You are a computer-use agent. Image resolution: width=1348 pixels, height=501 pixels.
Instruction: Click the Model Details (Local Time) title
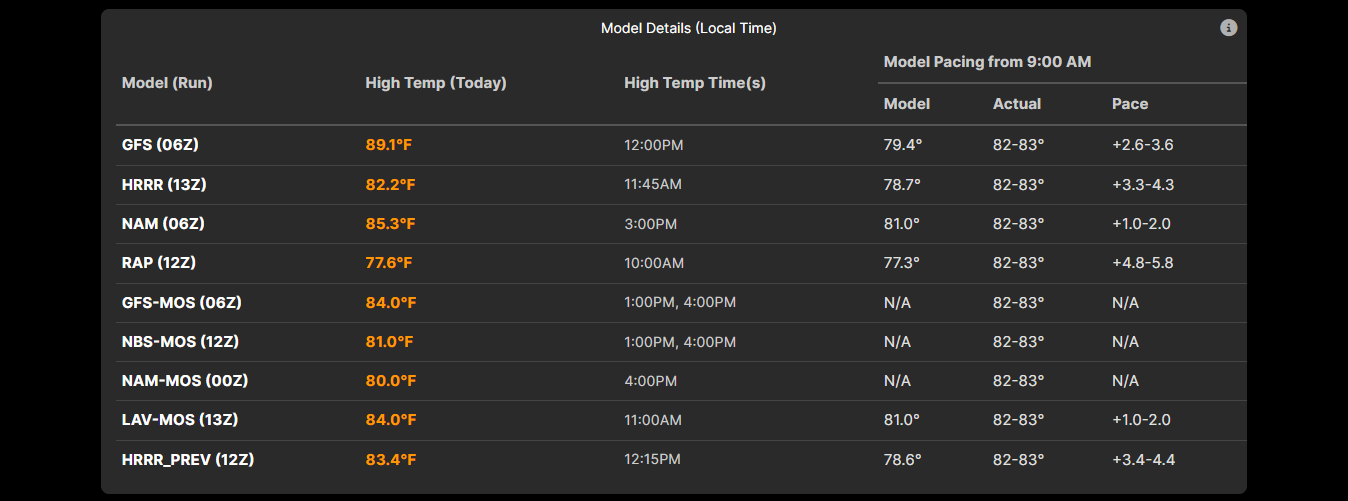[688, 28]
